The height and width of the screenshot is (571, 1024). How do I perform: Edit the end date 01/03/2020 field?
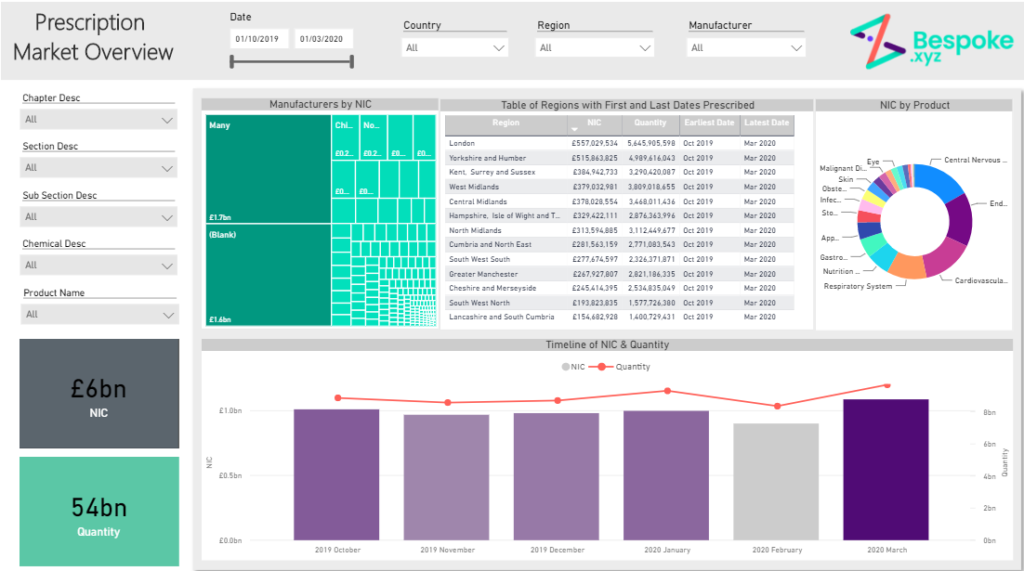tap(323, 39)
